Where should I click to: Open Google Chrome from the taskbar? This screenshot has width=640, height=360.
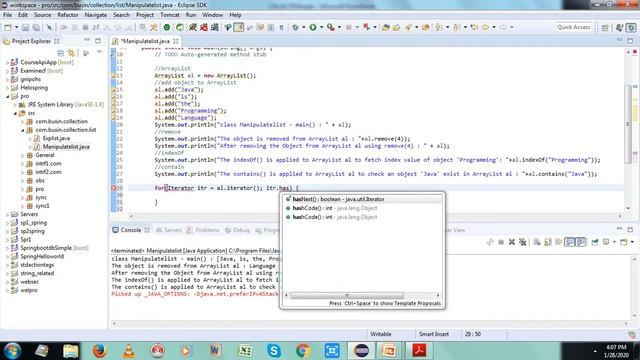(x=303, y=350)
